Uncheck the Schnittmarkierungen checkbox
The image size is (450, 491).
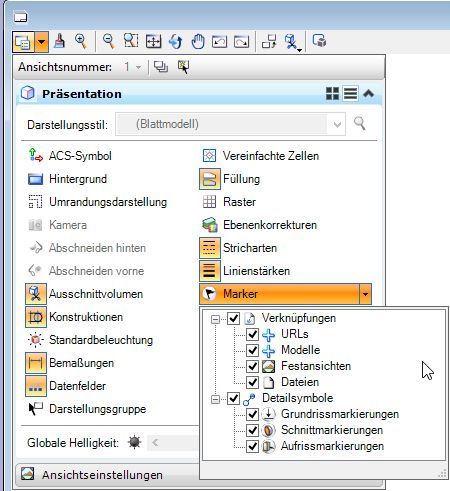pos(252,430)
